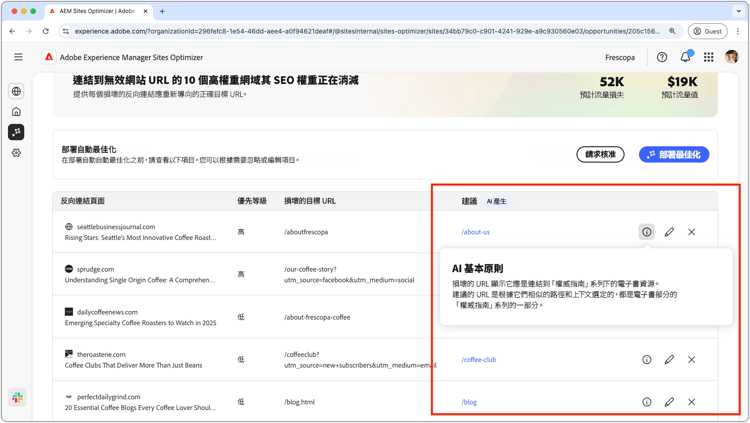Open the user profile avatar
This screenshot has width=750, height=423.
click(x=731, y=57)
